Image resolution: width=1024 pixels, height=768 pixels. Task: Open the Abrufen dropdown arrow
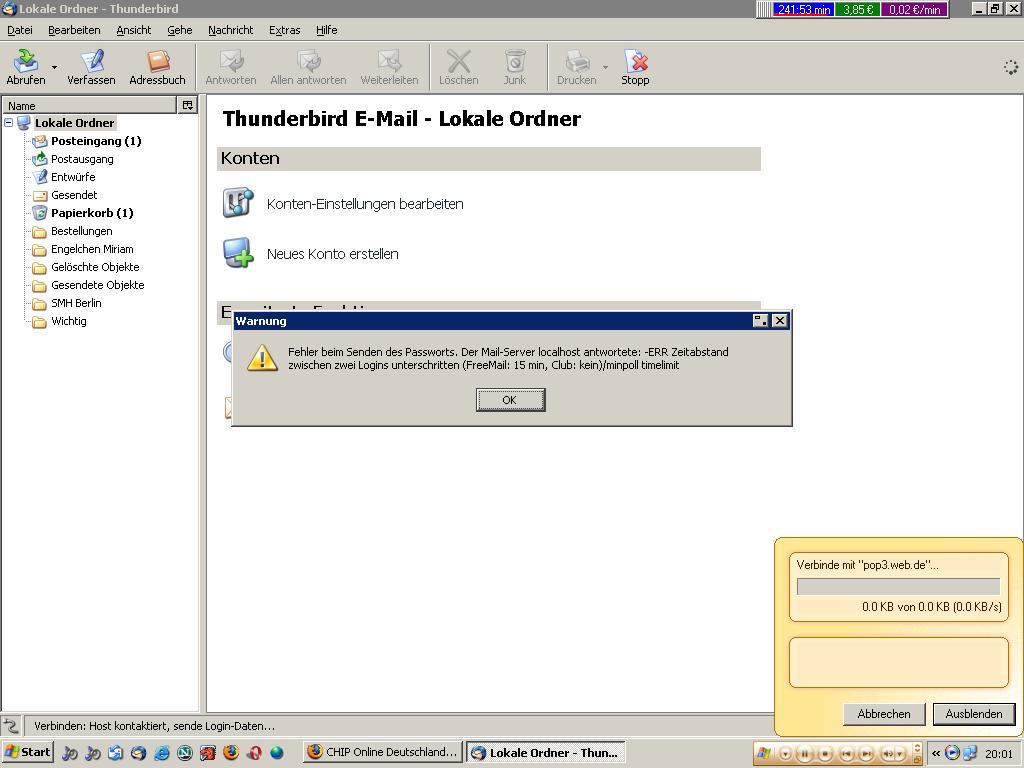(54, 67)
